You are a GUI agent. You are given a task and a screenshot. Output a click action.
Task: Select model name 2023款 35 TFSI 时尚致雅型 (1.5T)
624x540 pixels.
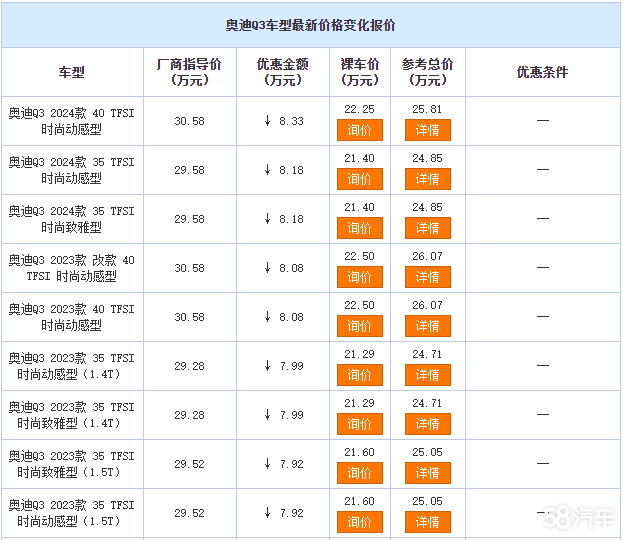point(72,464)
